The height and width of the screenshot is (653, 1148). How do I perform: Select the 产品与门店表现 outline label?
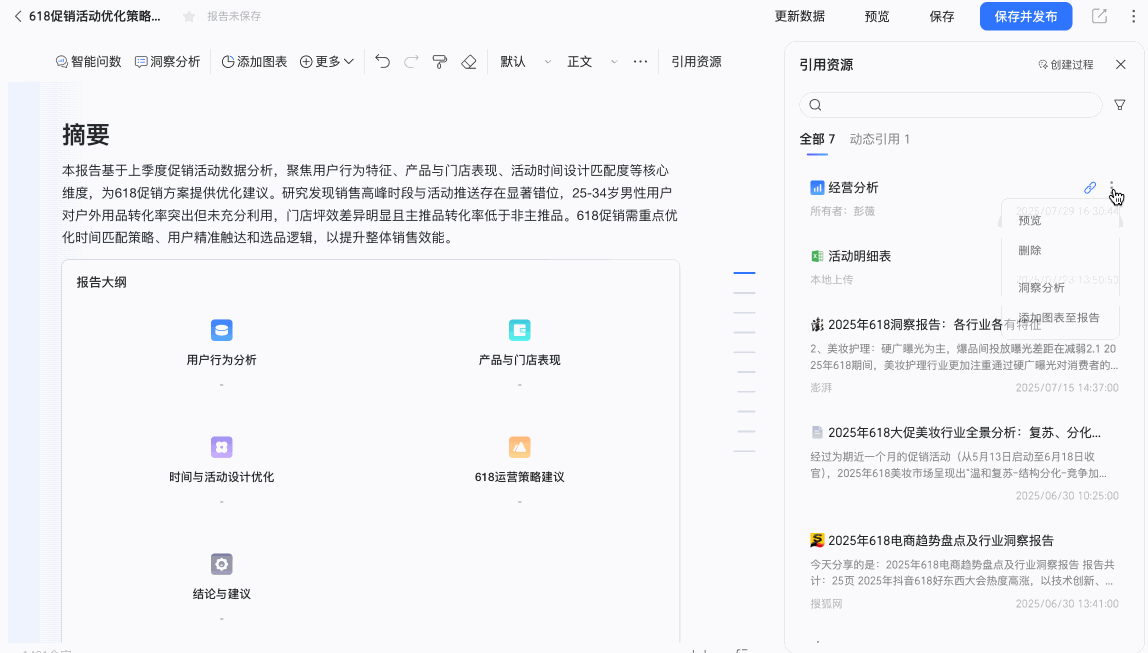tap(519, 360)
